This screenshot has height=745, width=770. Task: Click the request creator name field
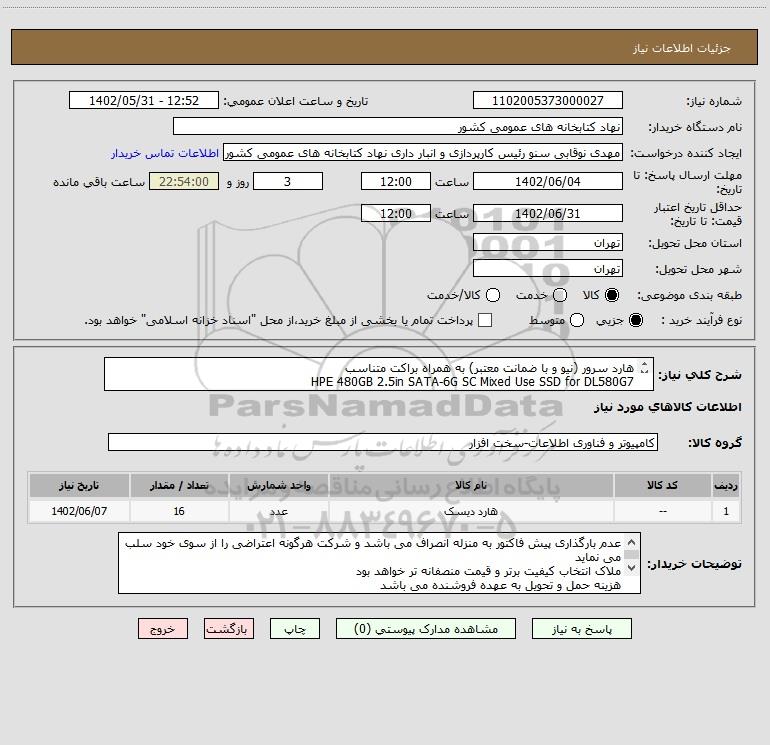click(x=423, y=153)
